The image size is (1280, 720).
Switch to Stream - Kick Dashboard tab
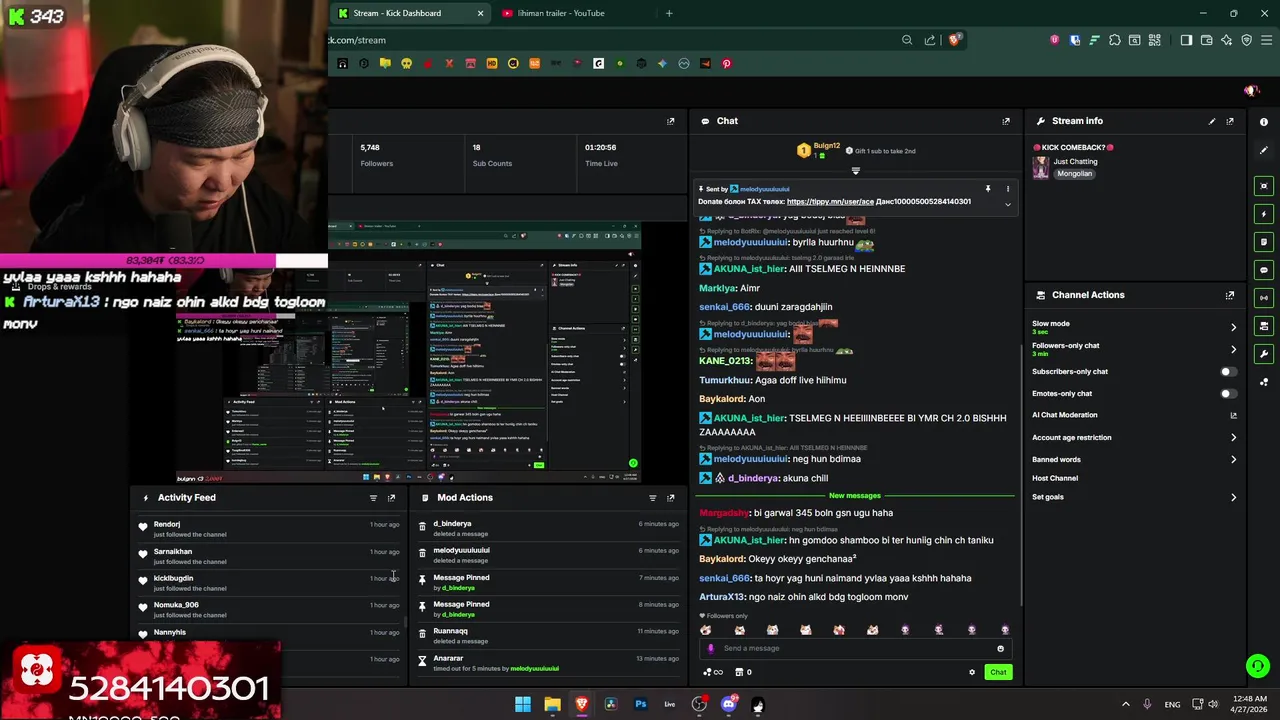409,13
